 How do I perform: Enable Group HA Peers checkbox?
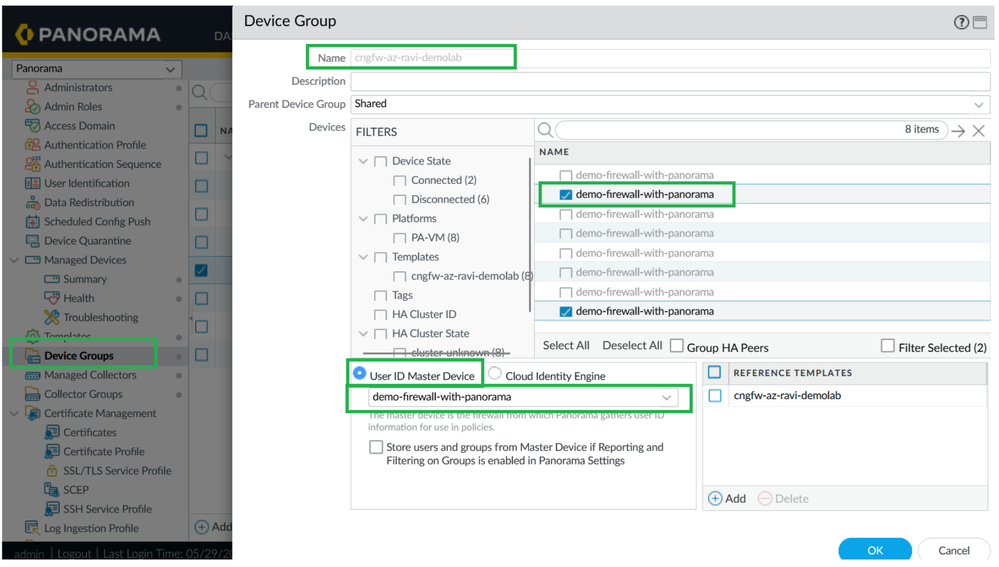677,345
